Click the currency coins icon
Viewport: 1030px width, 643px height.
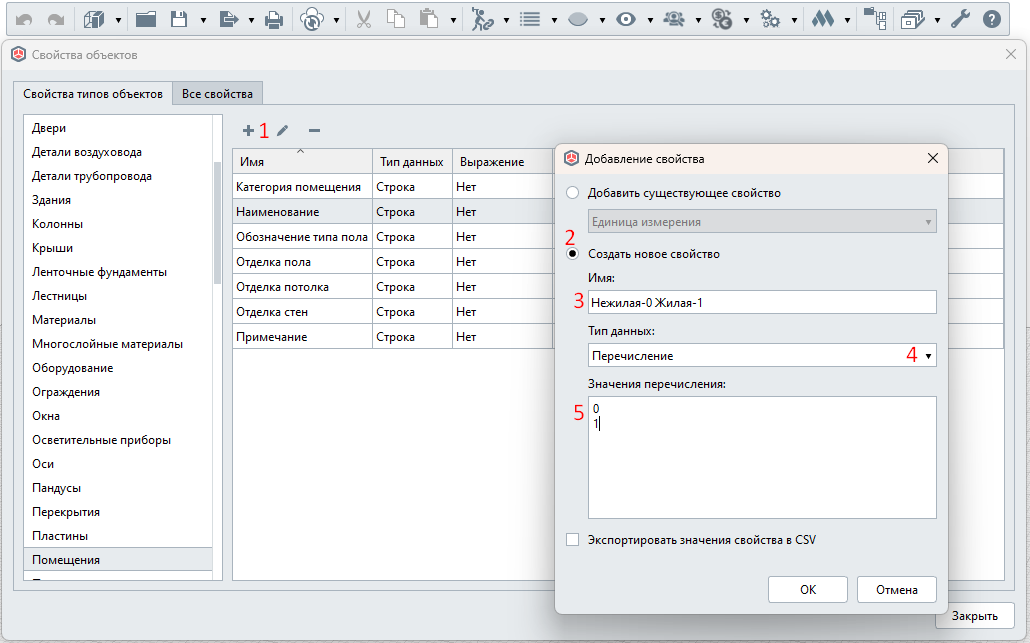pyautogui.click(x=722, y=20)
